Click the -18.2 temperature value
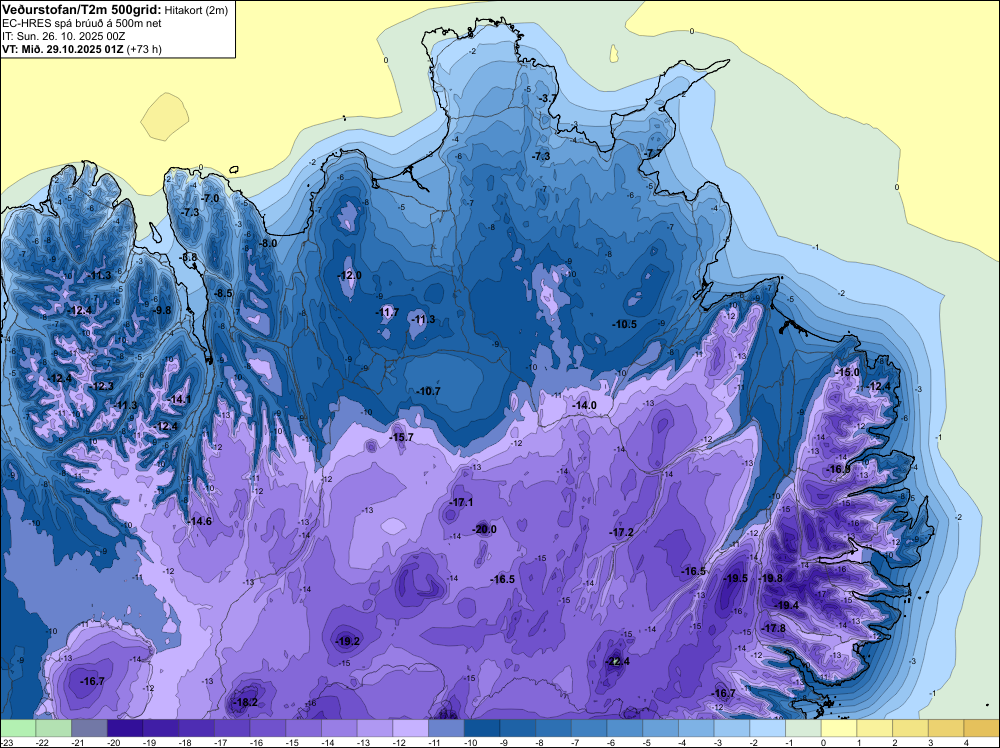Viewport: 1000px width, 748px height. coord(246,702)
